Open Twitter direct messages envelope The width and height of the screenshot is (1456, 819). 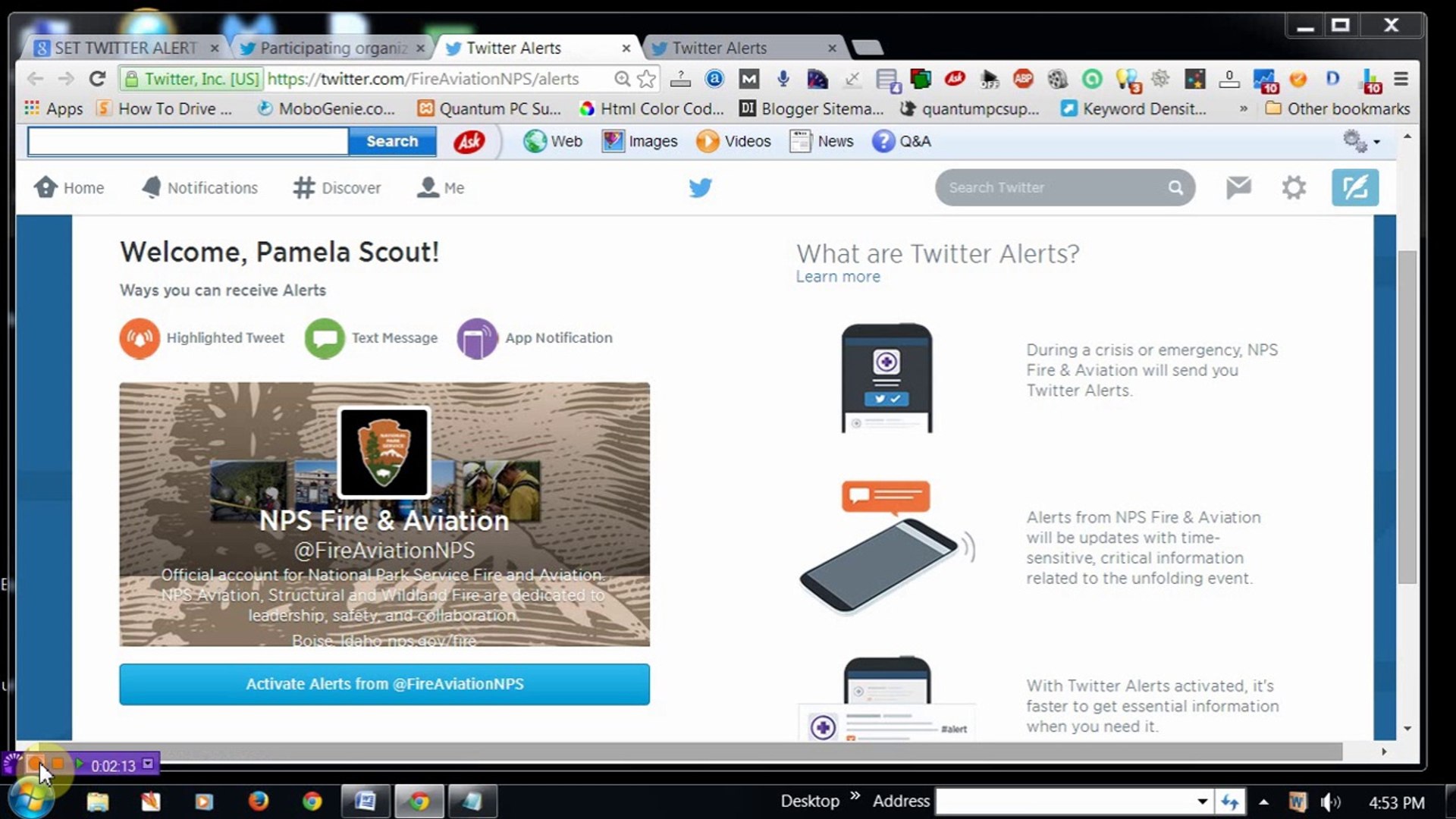tap(1238, 187)
